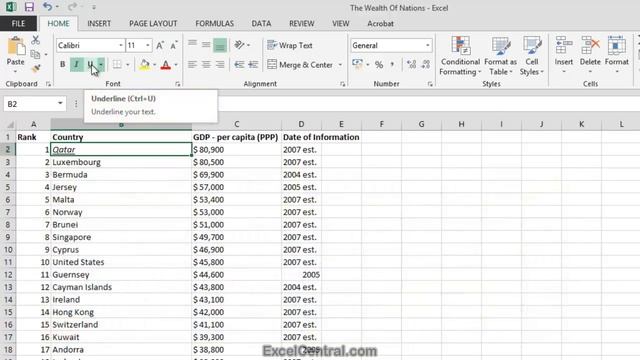This screenshot has width=640, height=360.
Task: Toggle Underline formatting
Action: pyautogui.click(x=90, y=64)
